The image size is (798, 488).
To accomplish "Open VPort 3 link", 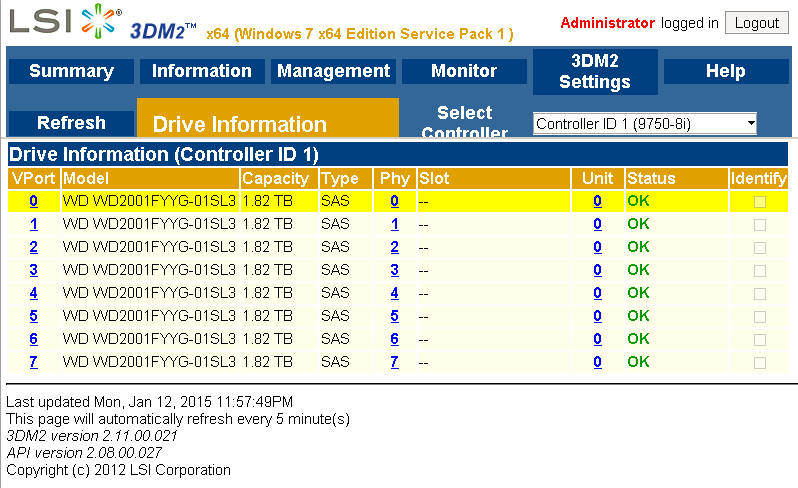I will 34,270.
